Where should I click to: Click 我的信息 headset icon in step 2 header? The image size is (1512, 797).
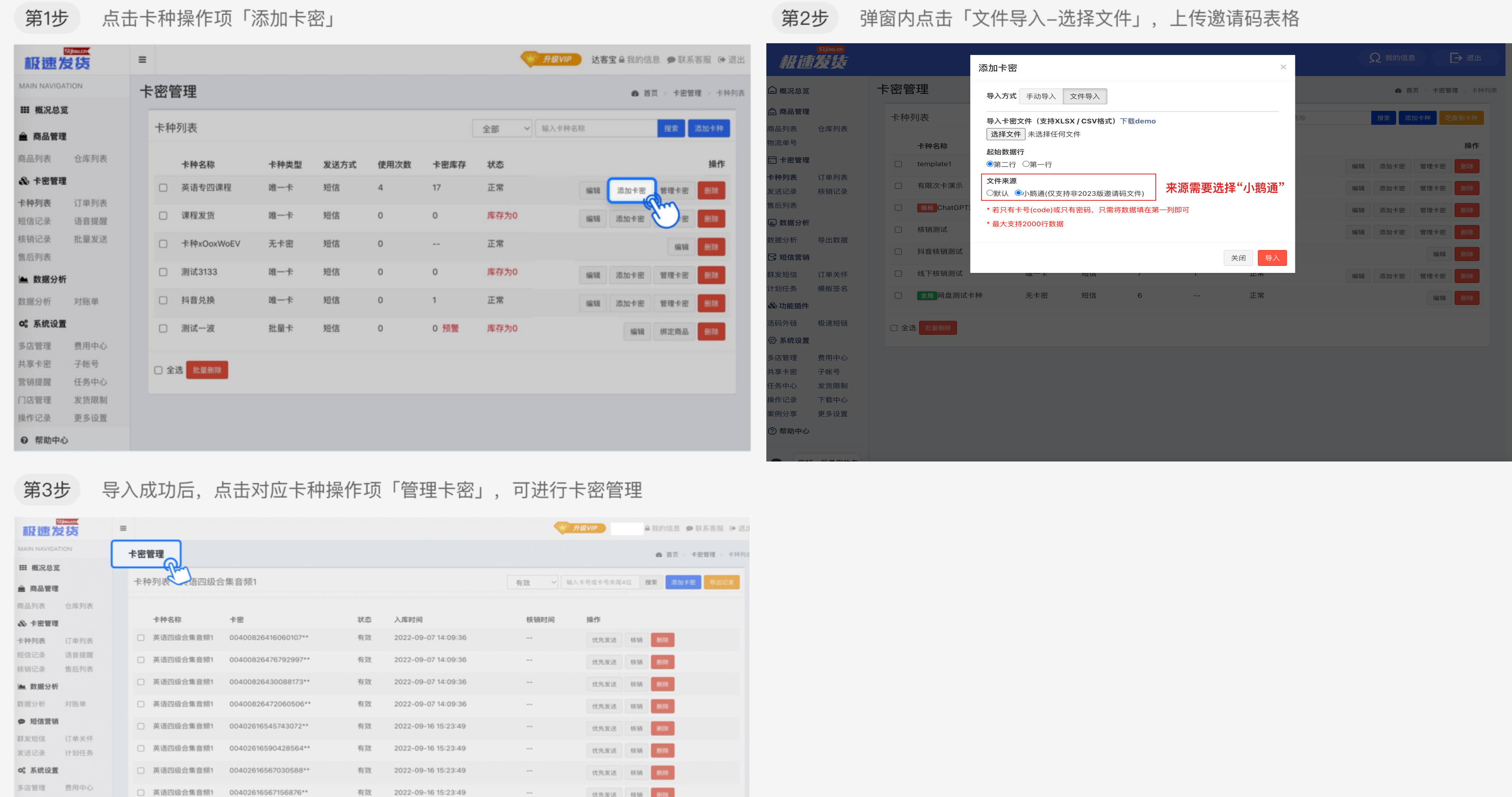coord(1375,58)
